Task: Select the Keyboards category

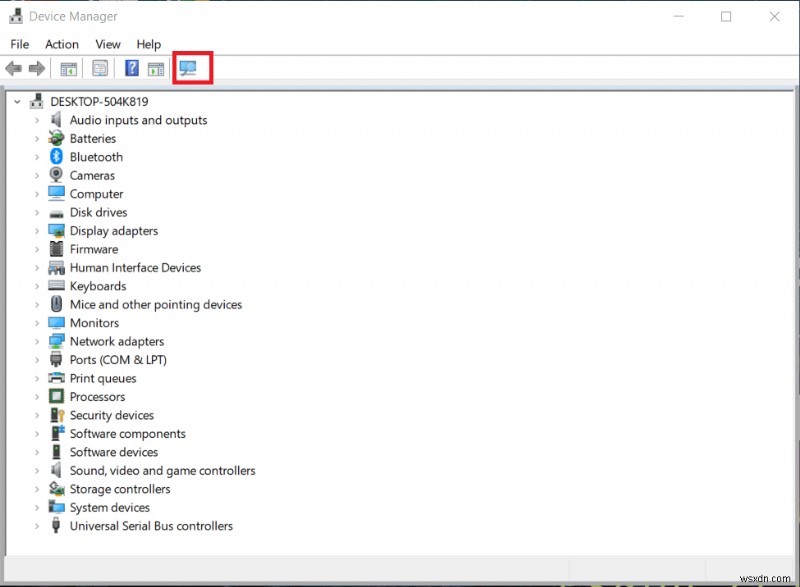Action: [x=98, y=286]
